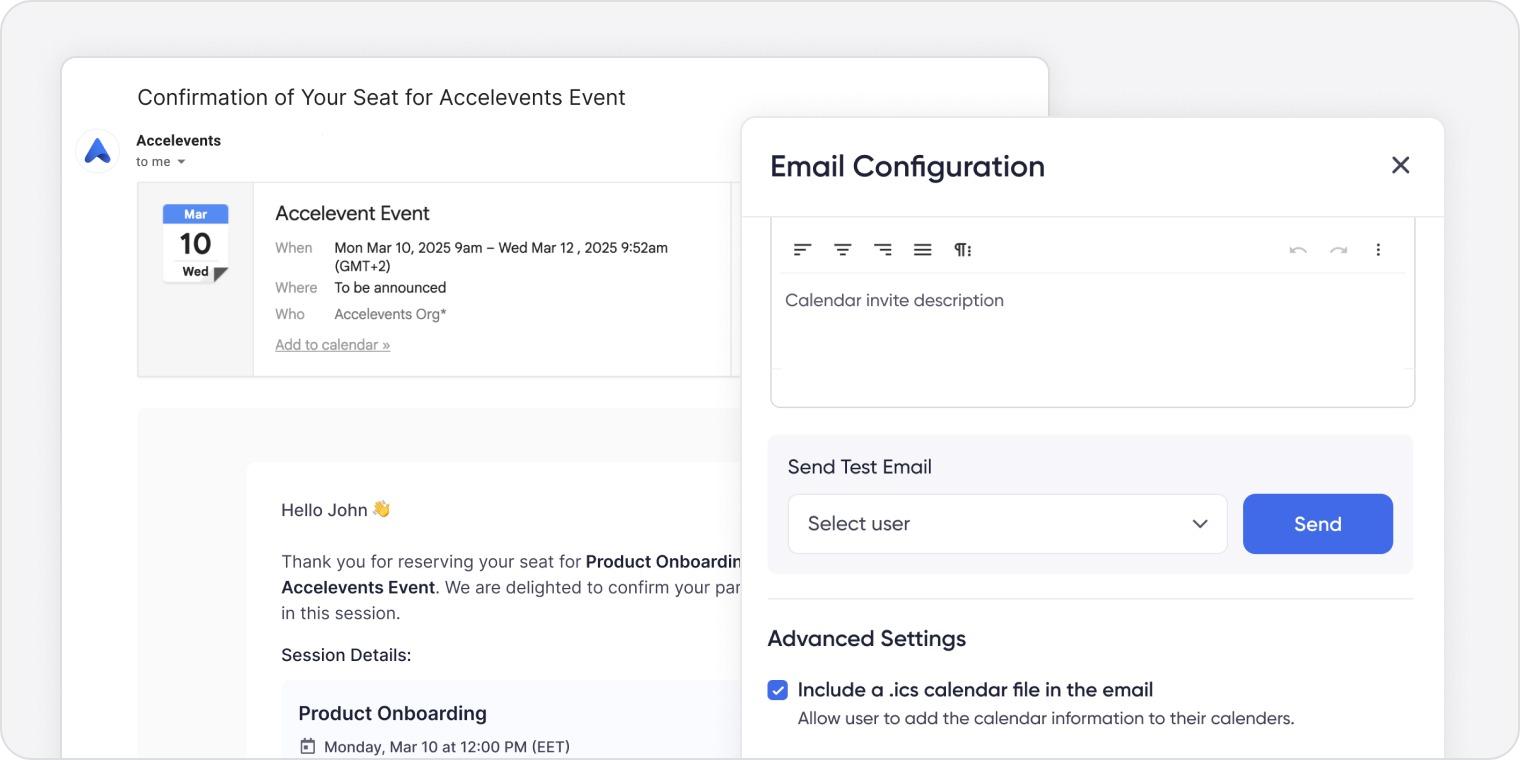This screenshot has height=760, width=1520.
Task: Open paragraph format options icon
Action: [x=962, y=250]
